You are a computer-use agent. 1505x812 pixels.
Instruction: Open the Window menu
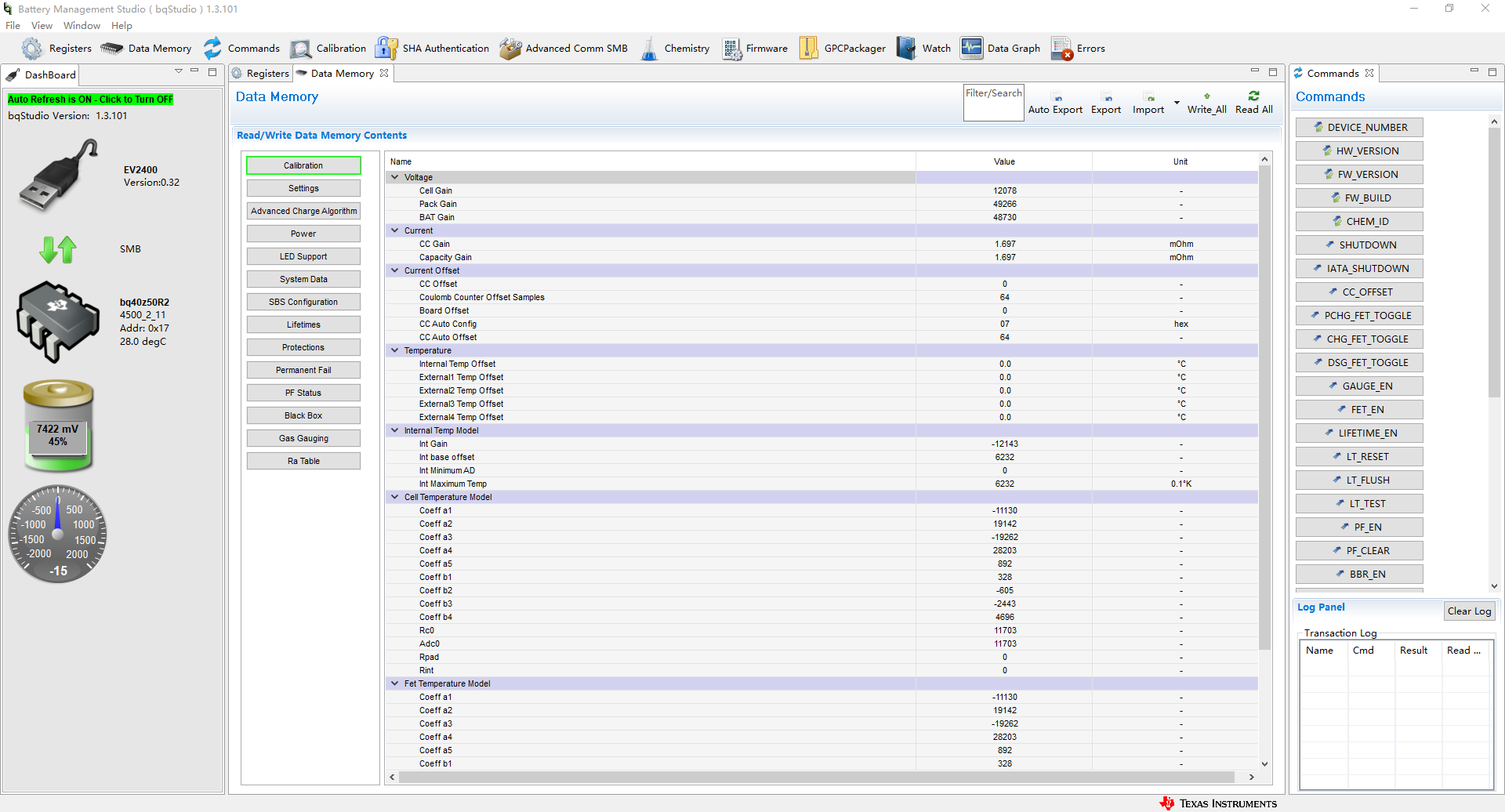tap(82, 26)
